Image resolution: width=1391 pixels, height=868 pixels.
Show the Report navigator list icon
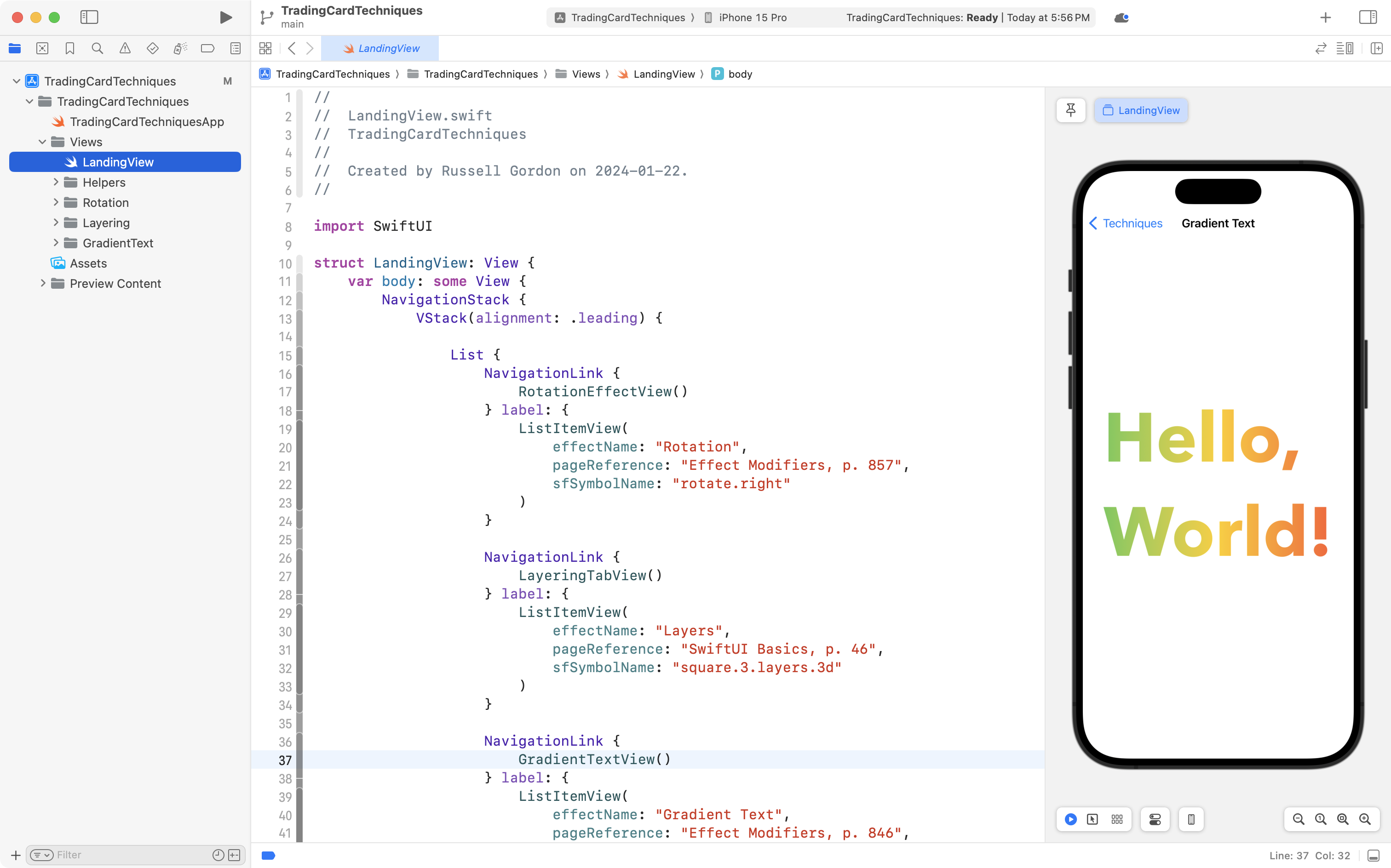(x=236, y=48)
